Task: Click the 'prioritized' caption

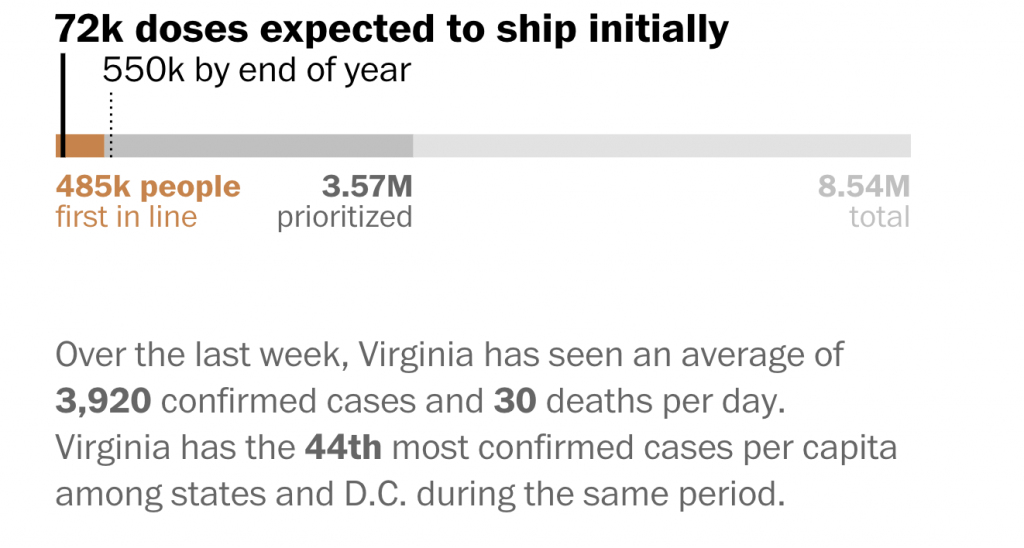Action: click(345, 217)
